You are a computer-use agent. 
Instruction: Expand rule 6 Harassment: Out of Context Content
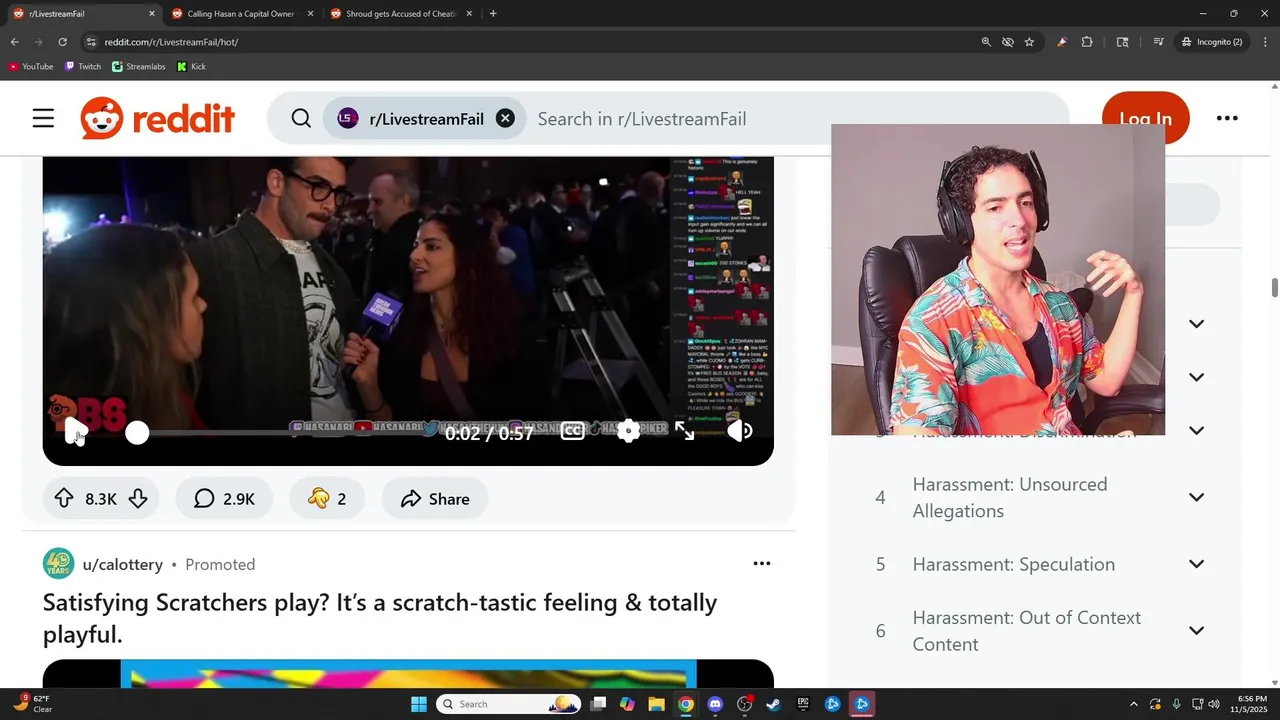(1196, 630)
